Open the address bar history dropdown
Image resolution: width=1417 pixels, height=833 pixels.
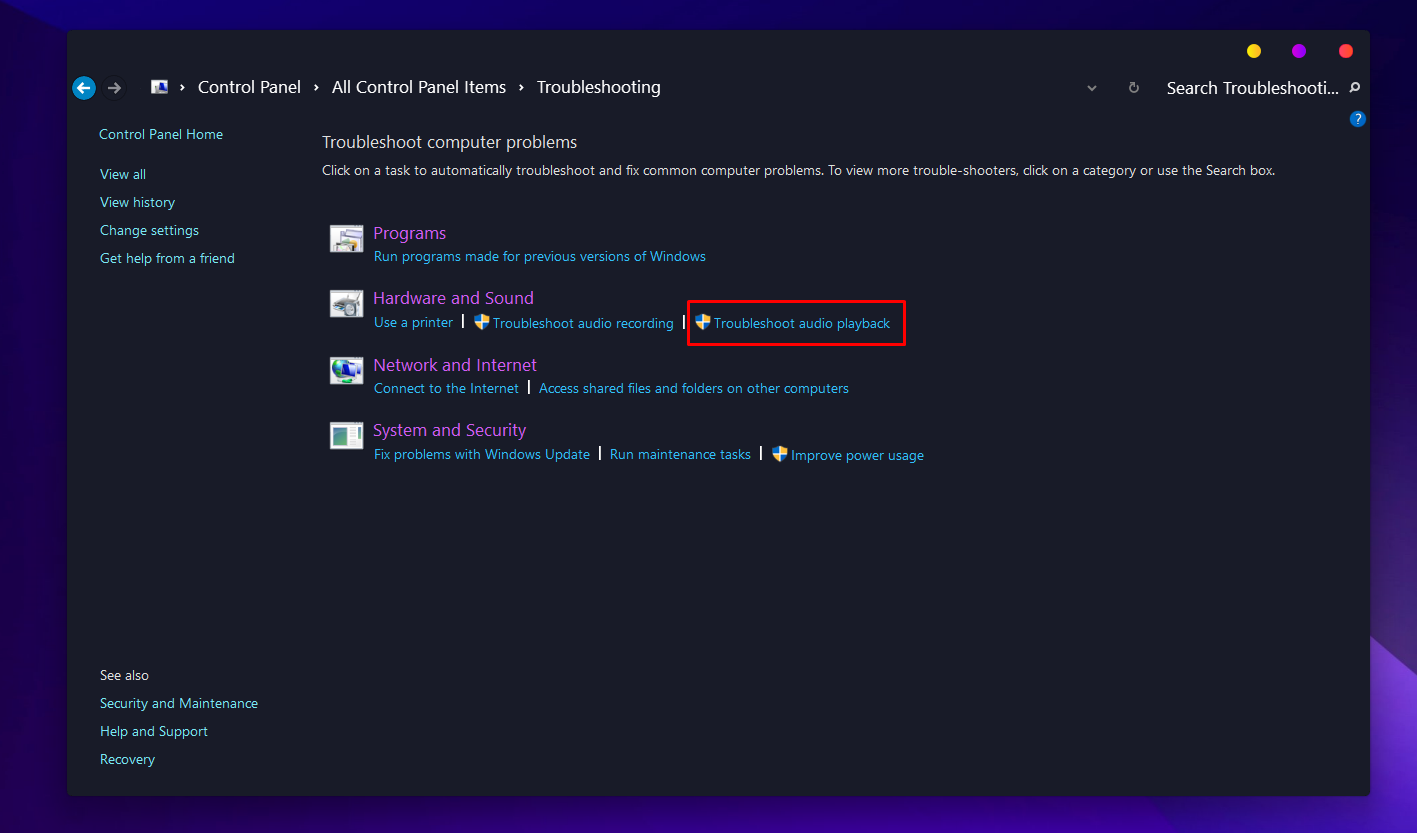click(1092, 88)
